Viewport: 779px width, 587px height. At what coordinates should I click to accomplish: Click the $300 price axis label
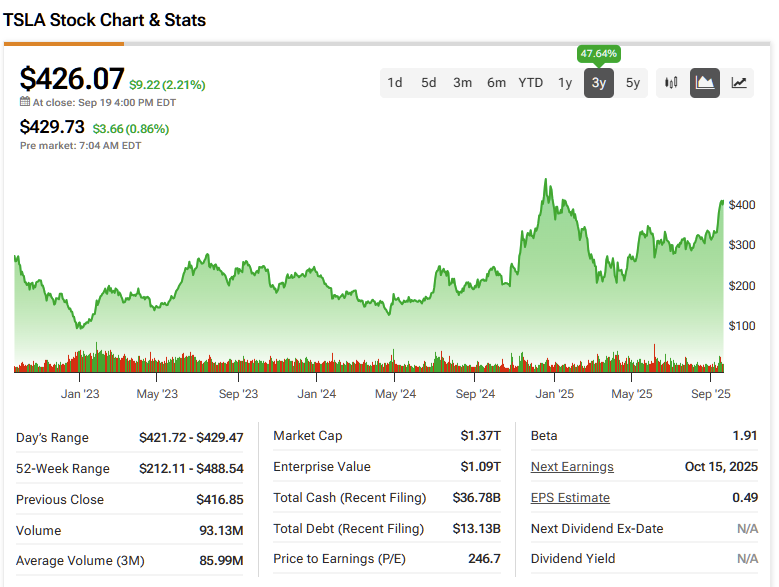coord(742,245)
